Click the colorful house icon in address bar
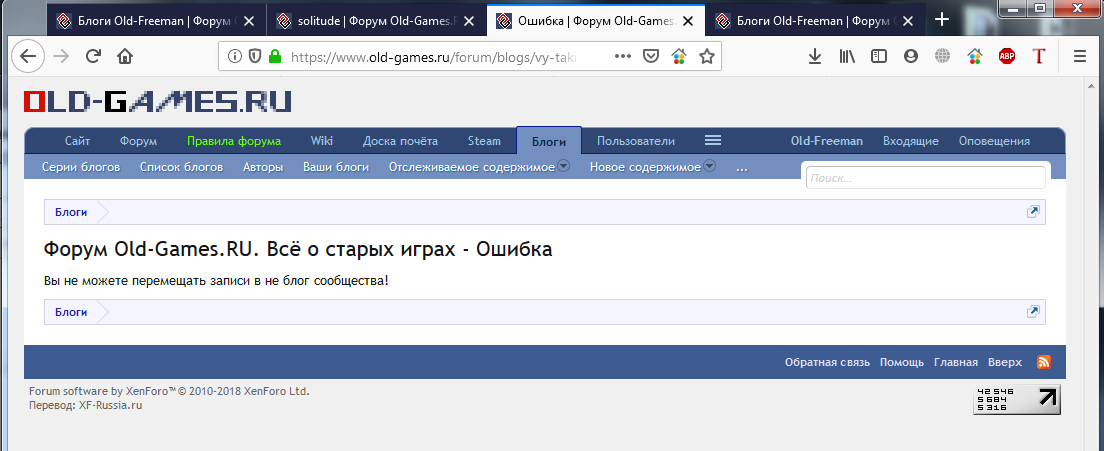The image size is (1104, 451). tap(679, 56)
